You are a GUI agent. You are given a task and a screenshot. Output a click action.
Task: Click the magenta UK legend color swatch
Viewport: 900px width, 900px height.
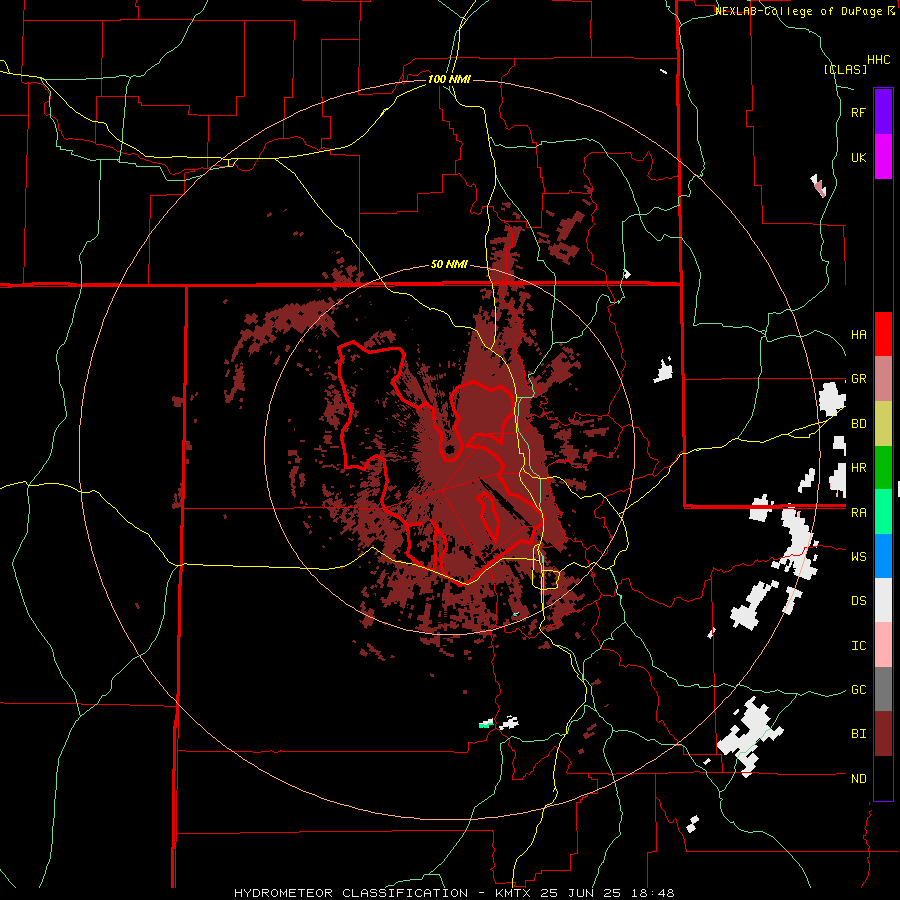[x=883, y=157]
